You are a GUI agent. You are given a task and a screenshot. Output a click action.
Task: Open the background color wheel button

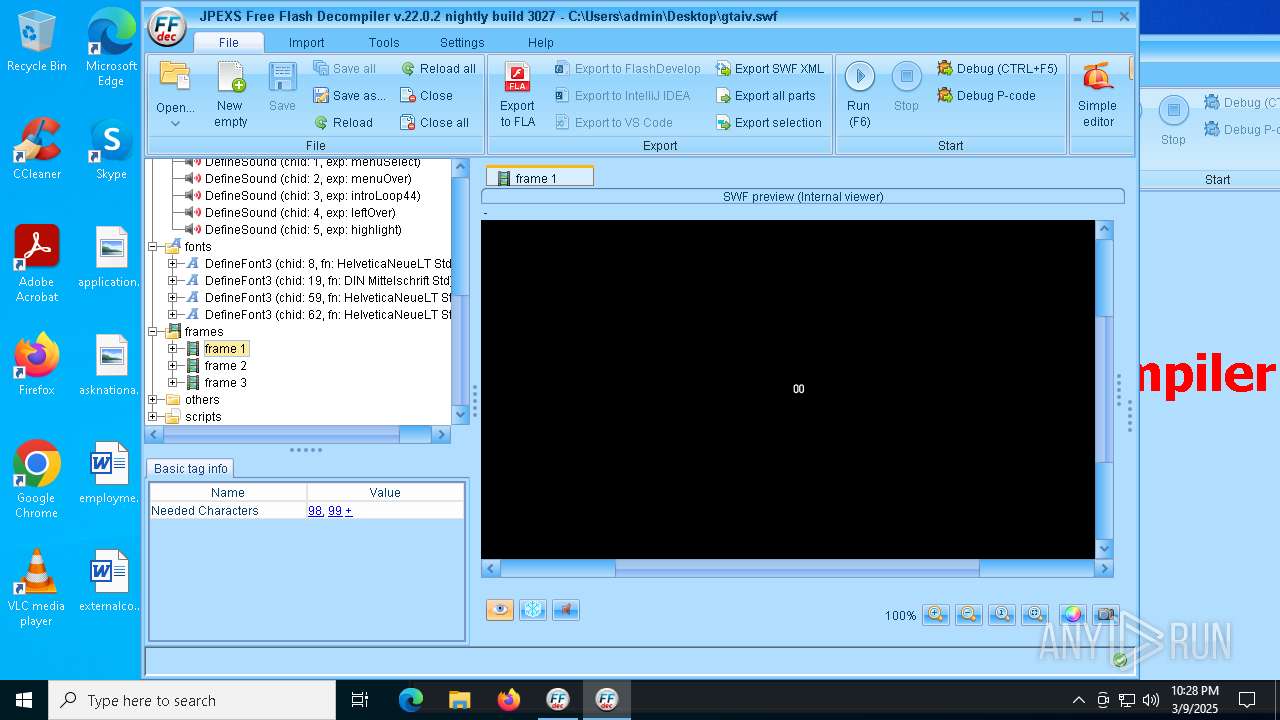[x=1072, y=615]
